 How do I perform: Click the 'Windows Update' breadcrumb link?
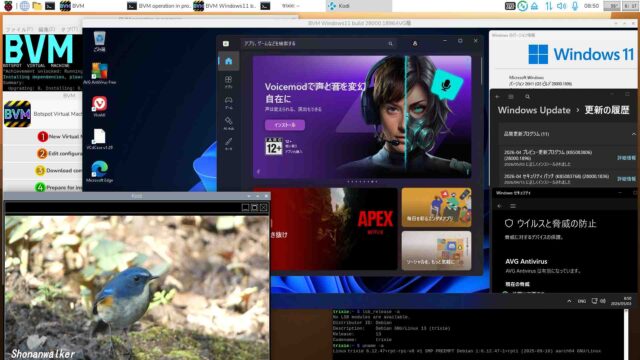point(534,110)
